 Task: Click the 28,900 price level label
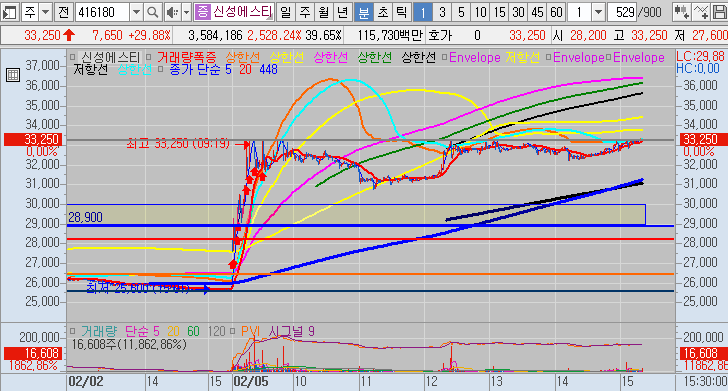85,217
